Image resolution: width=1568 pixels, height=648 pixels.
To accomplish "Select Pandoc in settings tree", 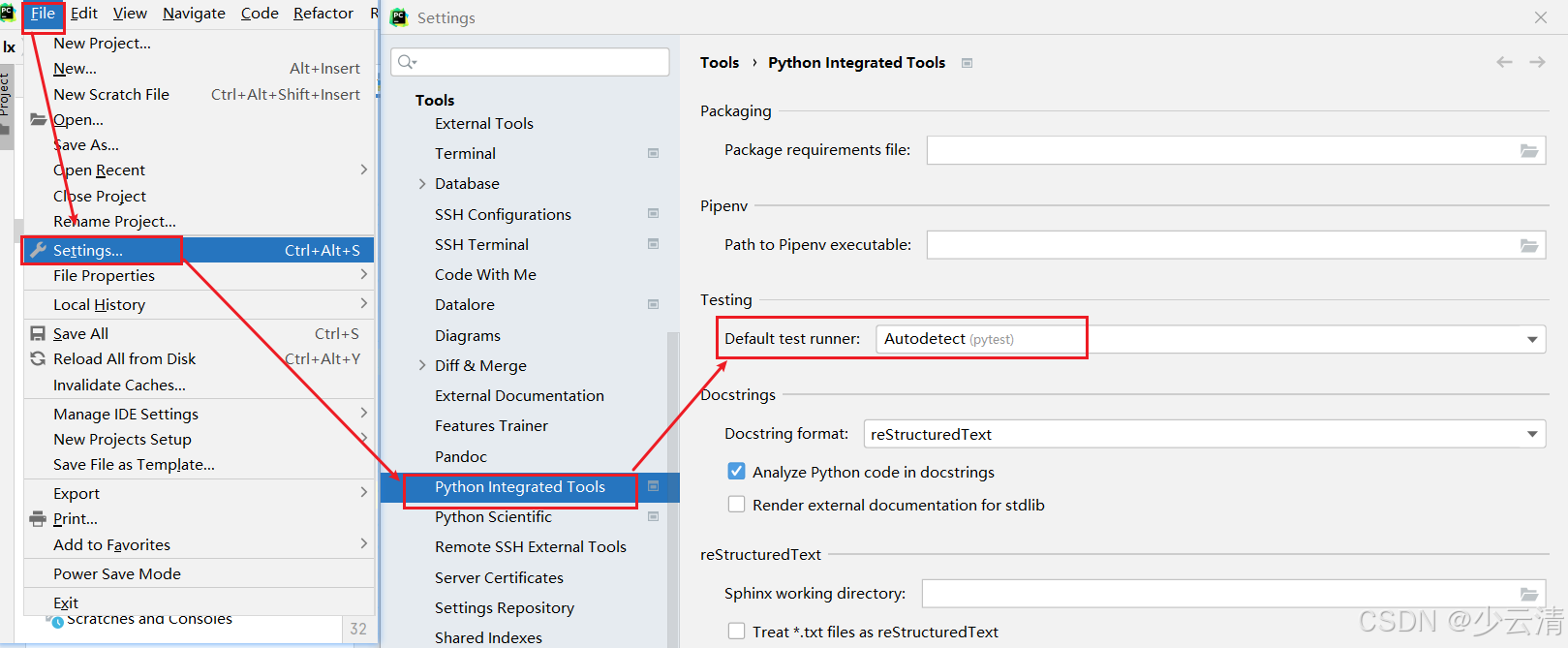I will pyautogui.click(x=461, y=456).
